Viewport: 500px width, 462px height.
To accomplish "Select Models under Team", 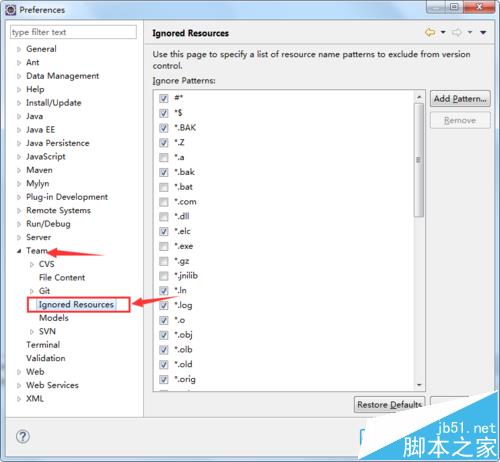I will tap(54, 318).
